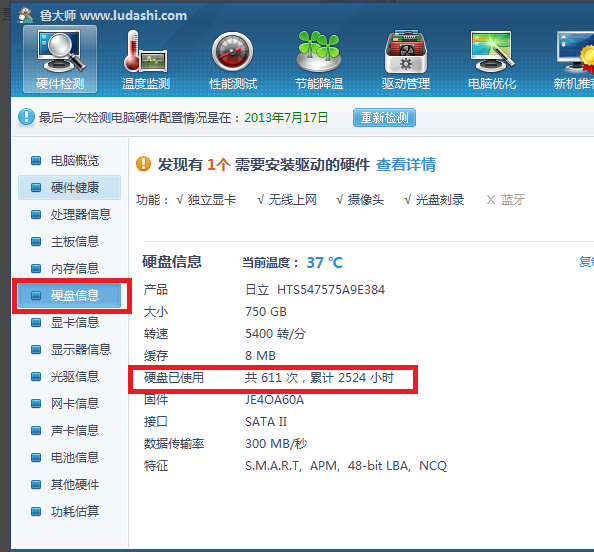Select 显卡信息 in the sidebar
Screen dimensions: 594x552
(69, 322)
